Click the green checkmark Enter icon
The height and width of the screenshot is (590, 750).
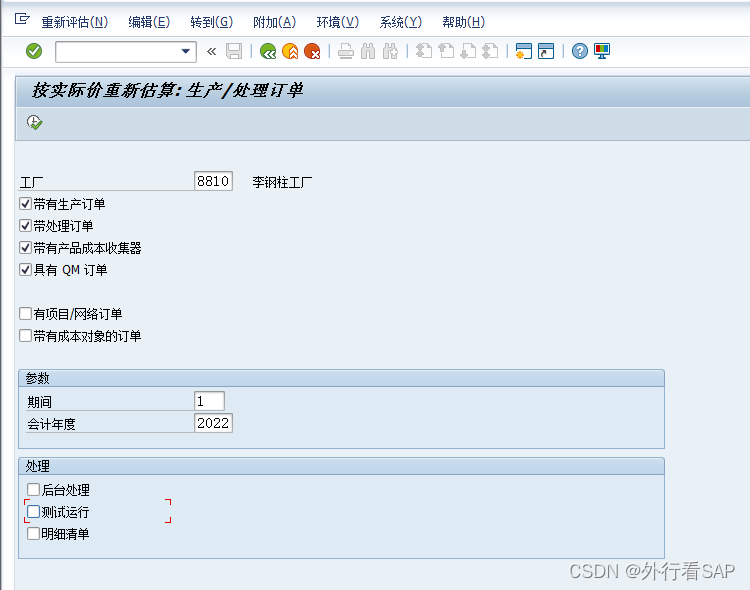(x=34, y=51)
